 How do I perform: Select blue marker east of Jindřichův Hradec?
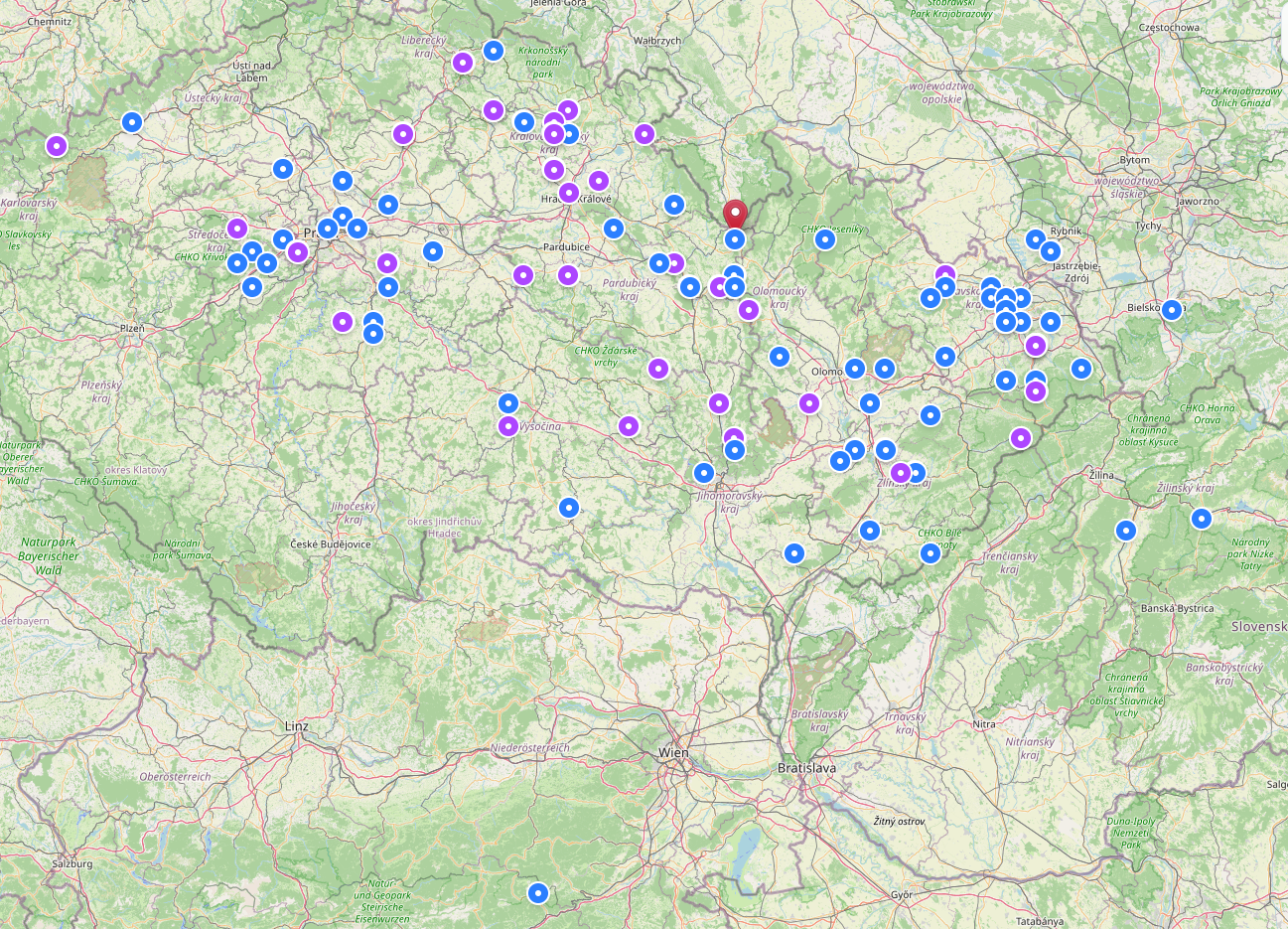coord(568,508)
